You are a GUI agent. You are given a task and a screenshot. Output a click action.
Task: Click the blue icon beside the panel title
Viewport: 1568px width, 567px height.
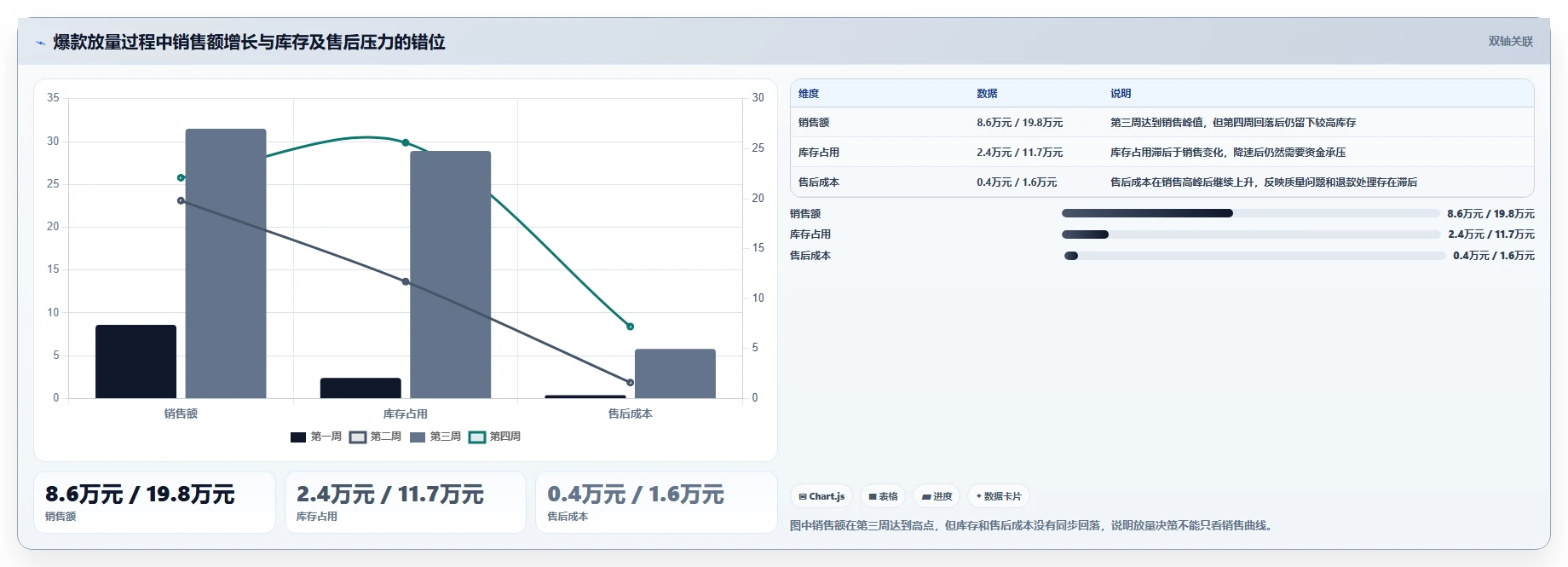tap(40, 43)
